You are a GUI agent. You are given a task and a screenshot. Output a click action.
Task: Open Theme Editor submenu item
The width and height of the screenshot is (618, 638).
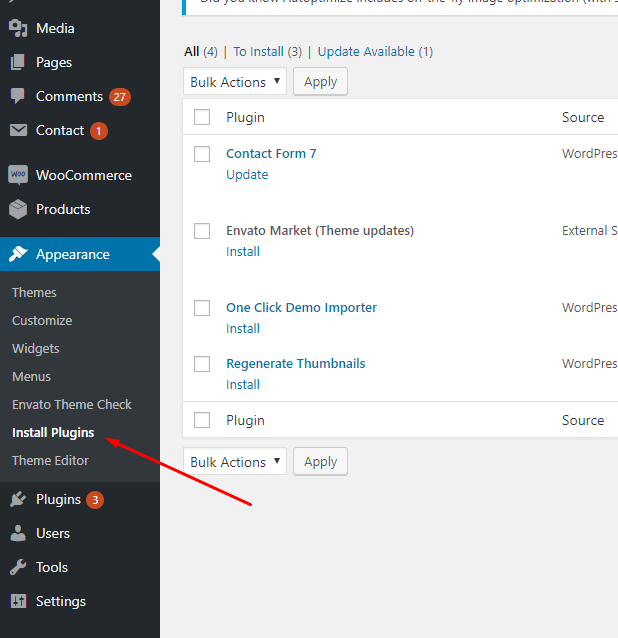point(50,461)
